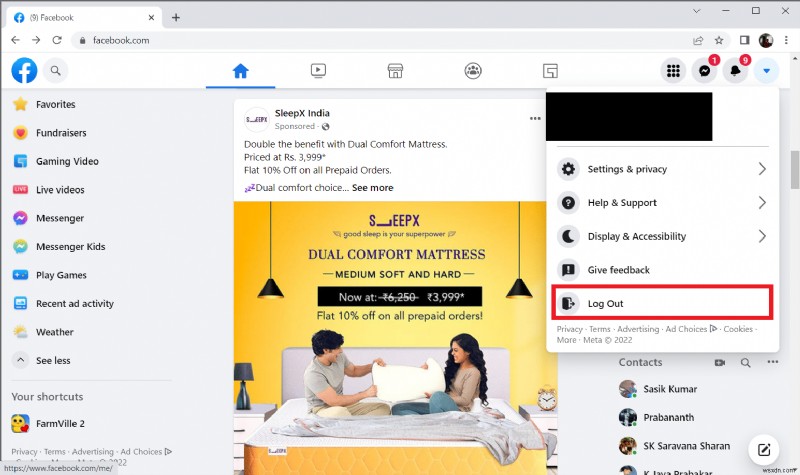Click the Log Out door icon

click(x=568, y=303)
